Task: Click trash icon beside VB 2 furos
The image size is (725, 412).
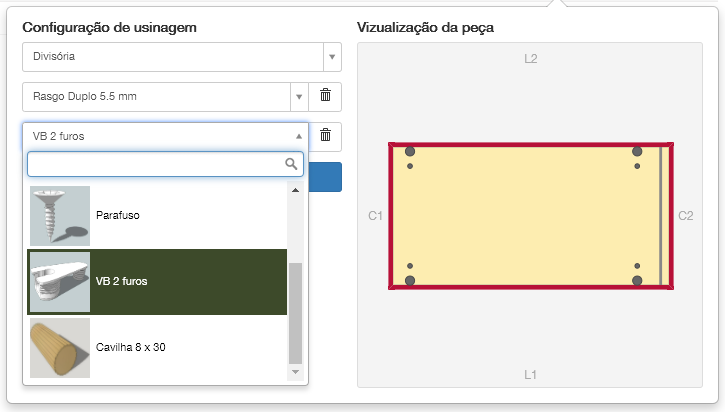Action: [325, 135]
